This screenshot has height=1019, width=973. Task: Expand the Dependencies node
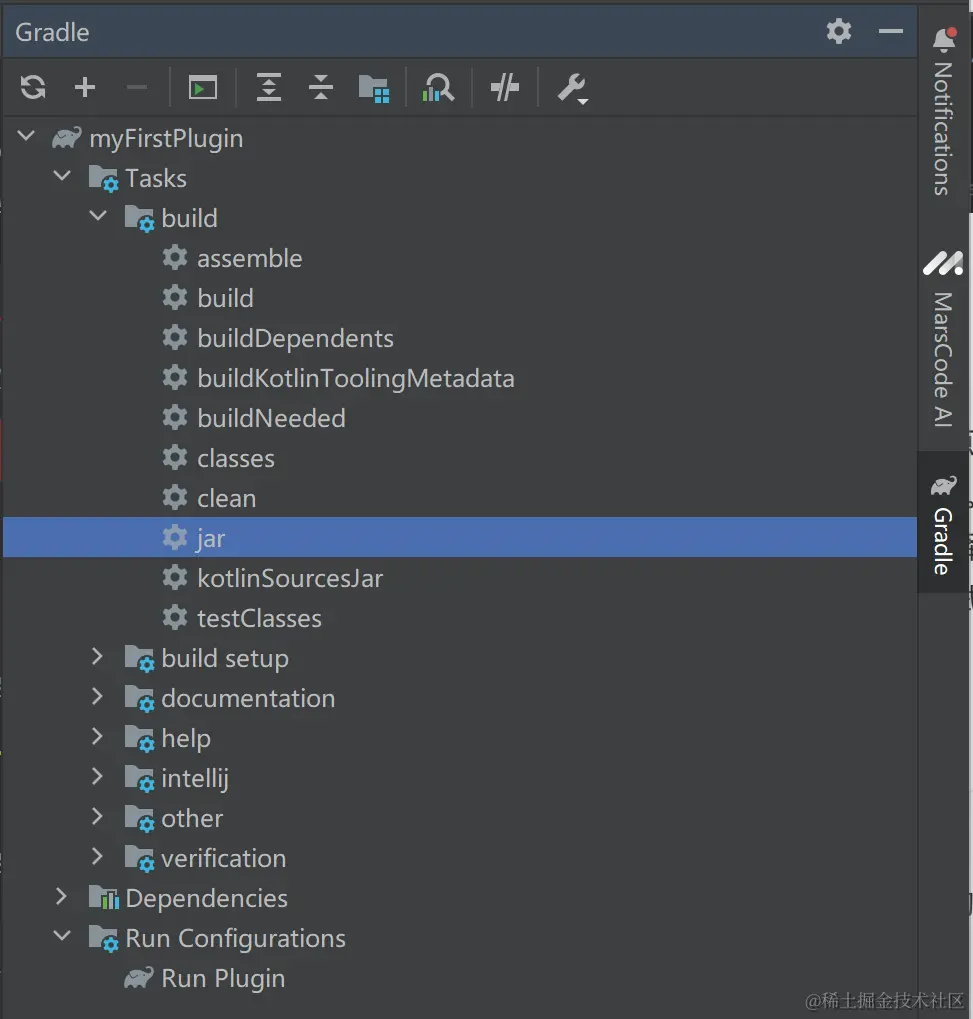(62, 897)
